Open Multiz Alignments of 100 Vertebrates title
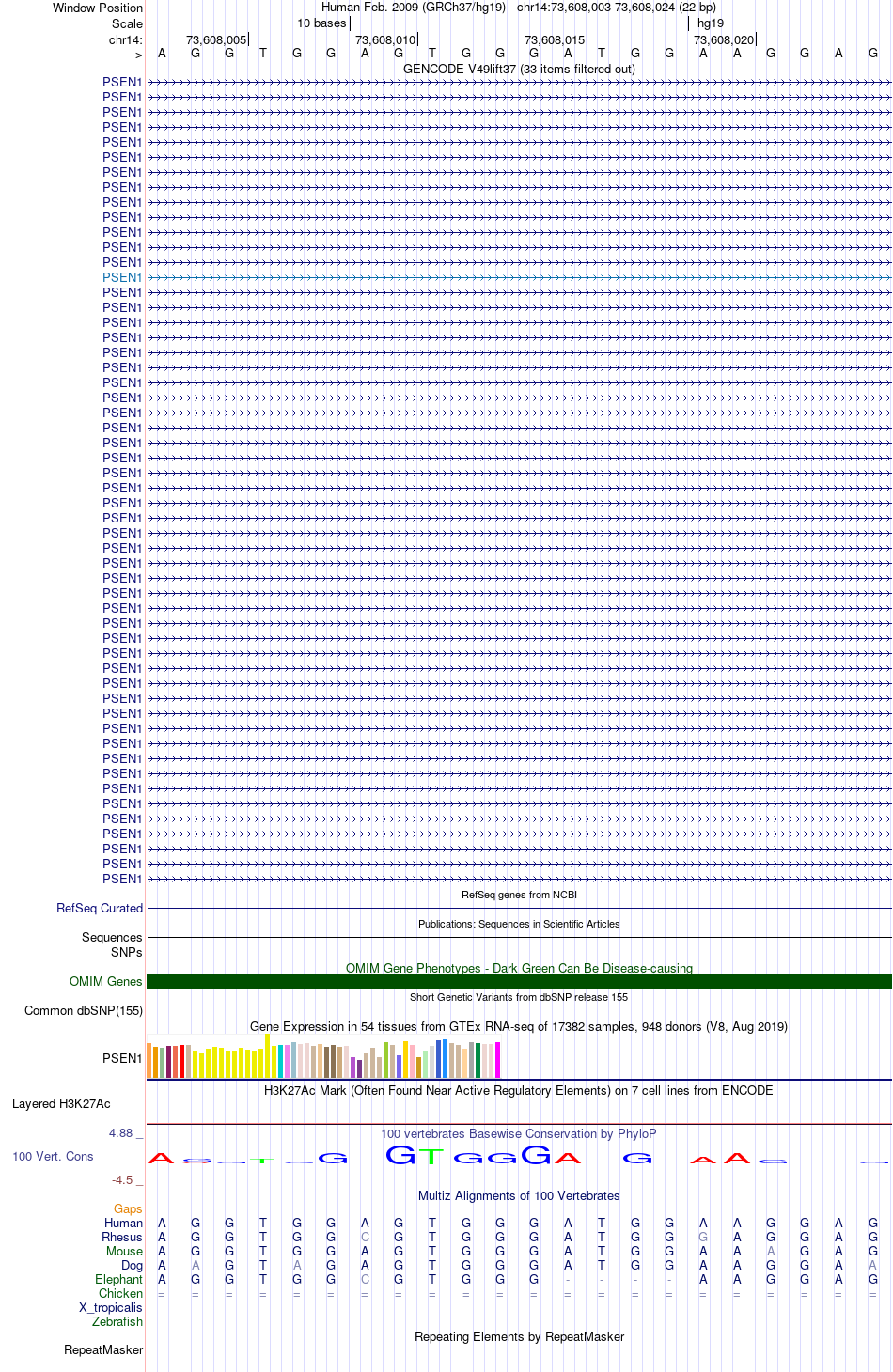Screen dimensions: 893x1372 point(519,1195)
